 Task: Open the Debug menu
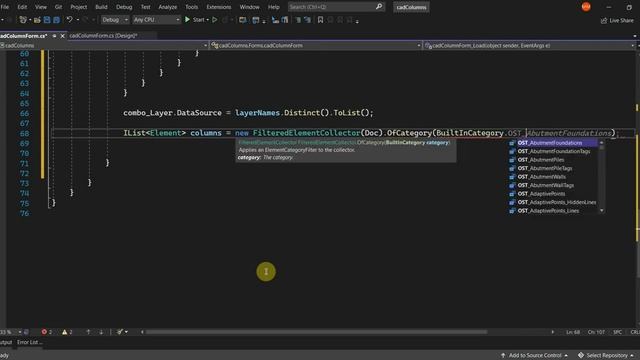click(124, 7)
